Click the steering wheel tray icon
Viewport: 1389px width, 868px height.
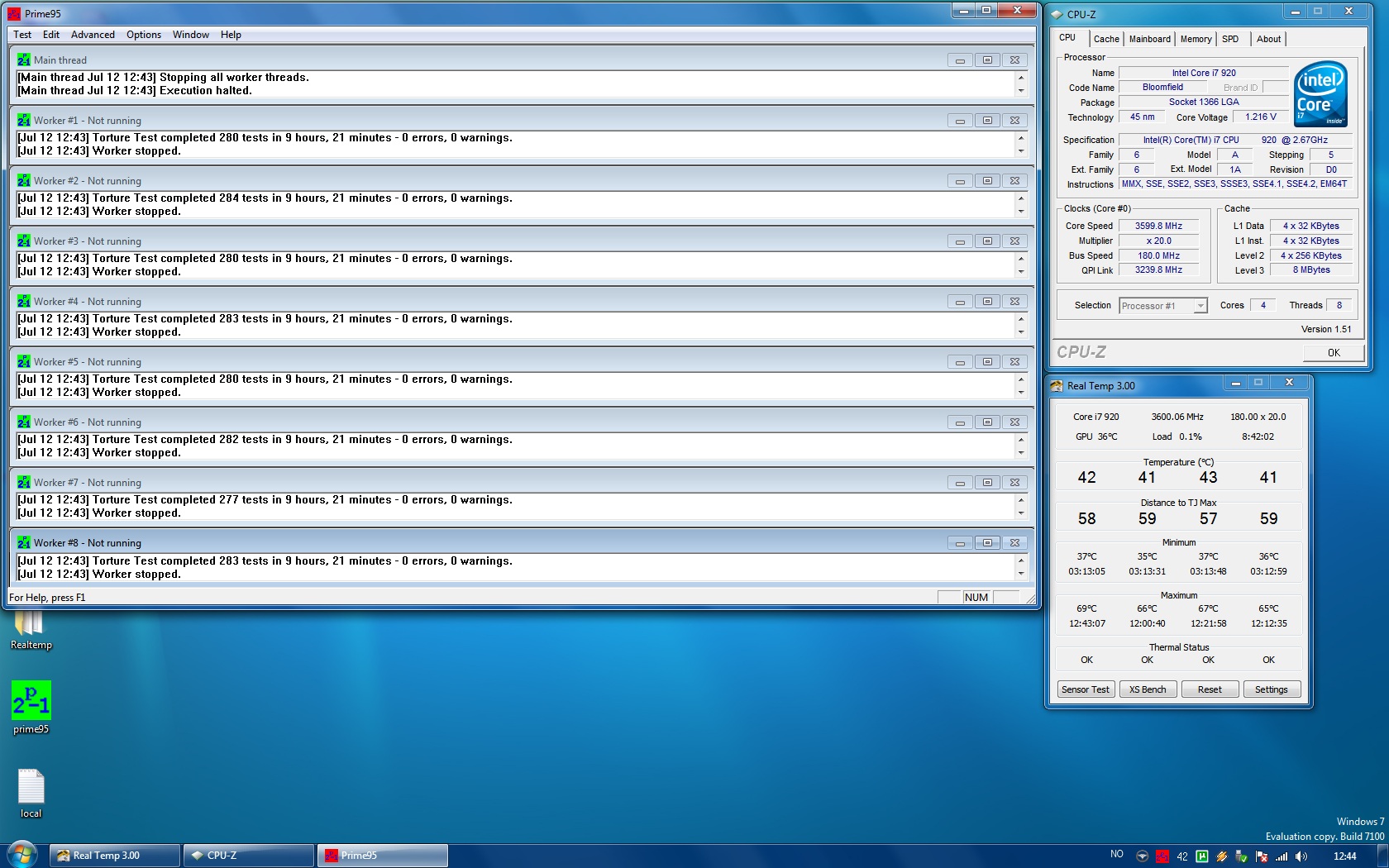1142,856
